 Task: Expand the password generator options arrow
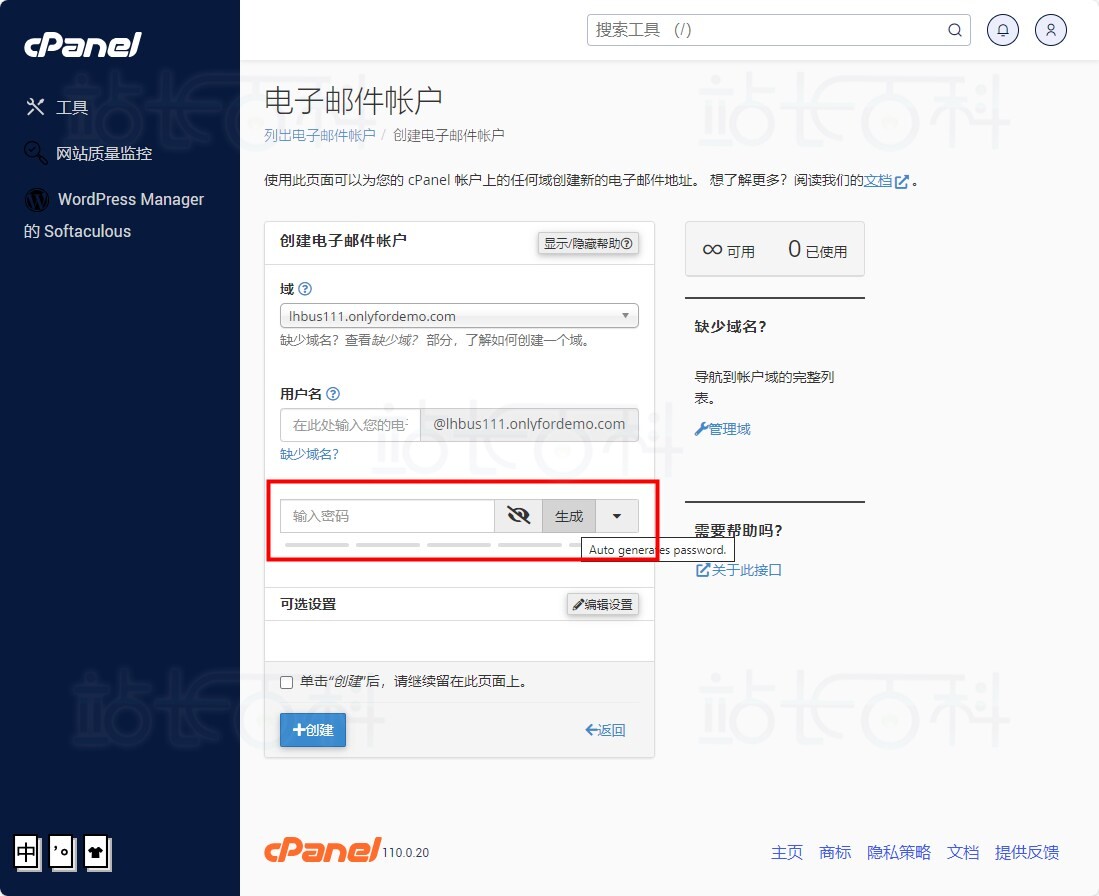tap(617, 516)
